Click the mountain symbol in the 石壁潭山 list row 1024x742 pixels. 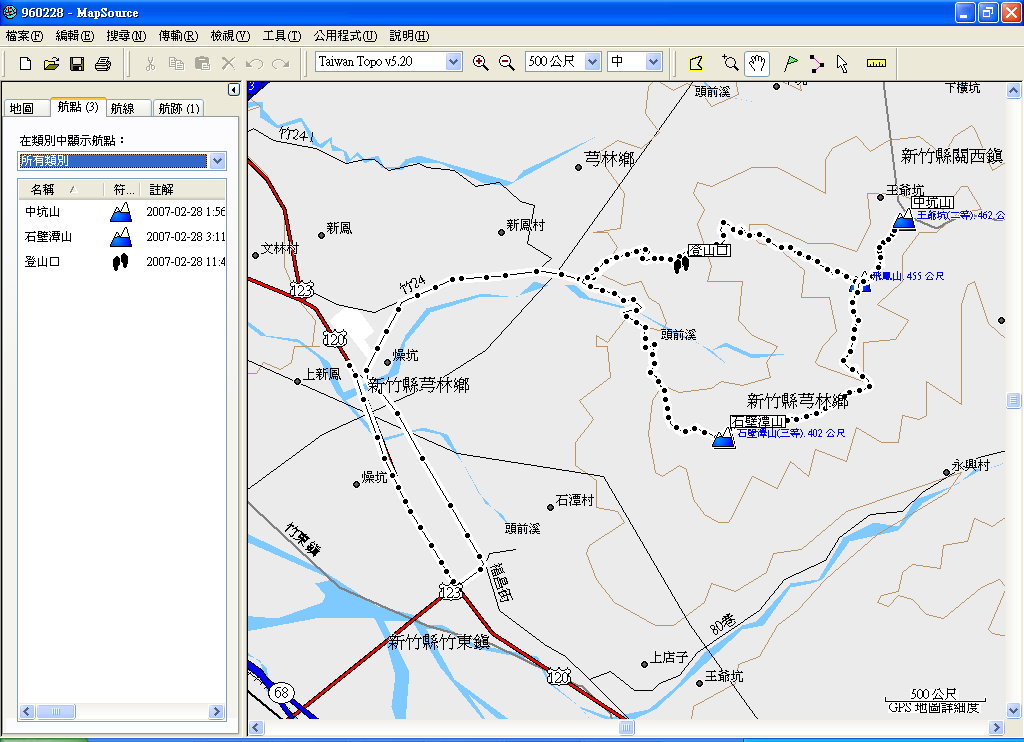121,236
